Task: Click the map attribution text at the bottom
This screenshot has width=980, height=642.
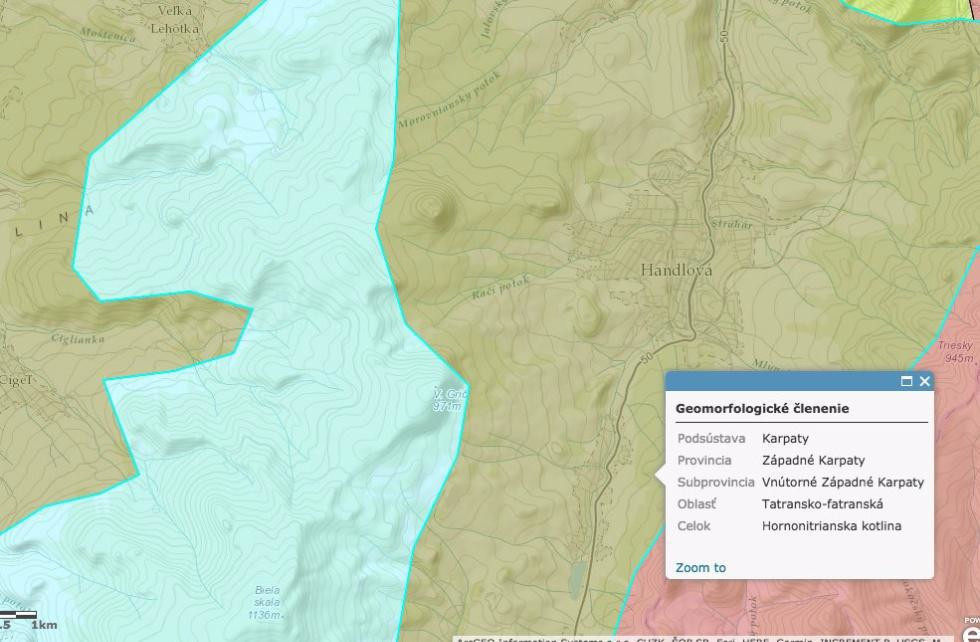Action: (700, 639)
